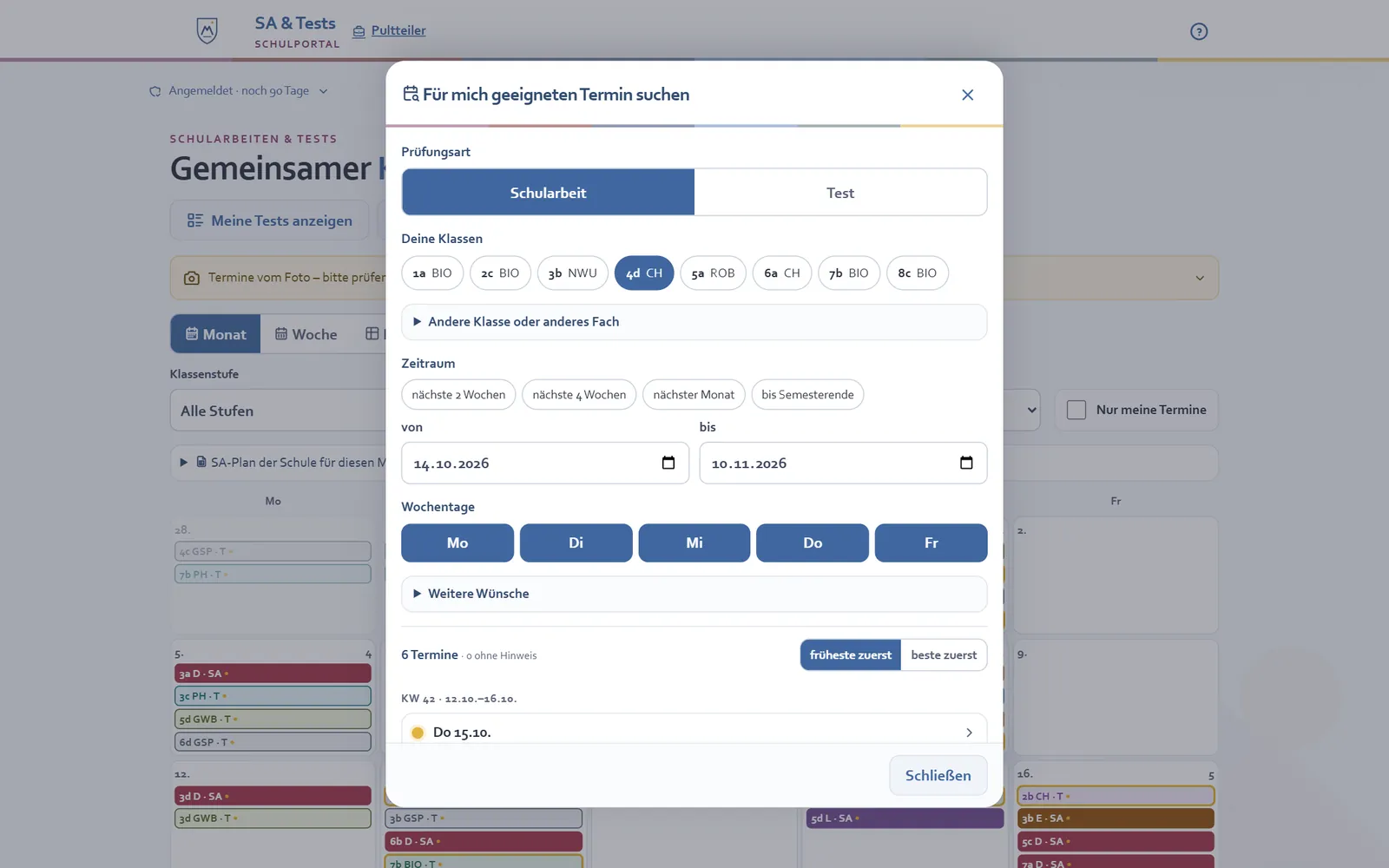Choose nächste 2 Wochen time range
Screen dimensions: 1389x868
click(x=458, y=395)
